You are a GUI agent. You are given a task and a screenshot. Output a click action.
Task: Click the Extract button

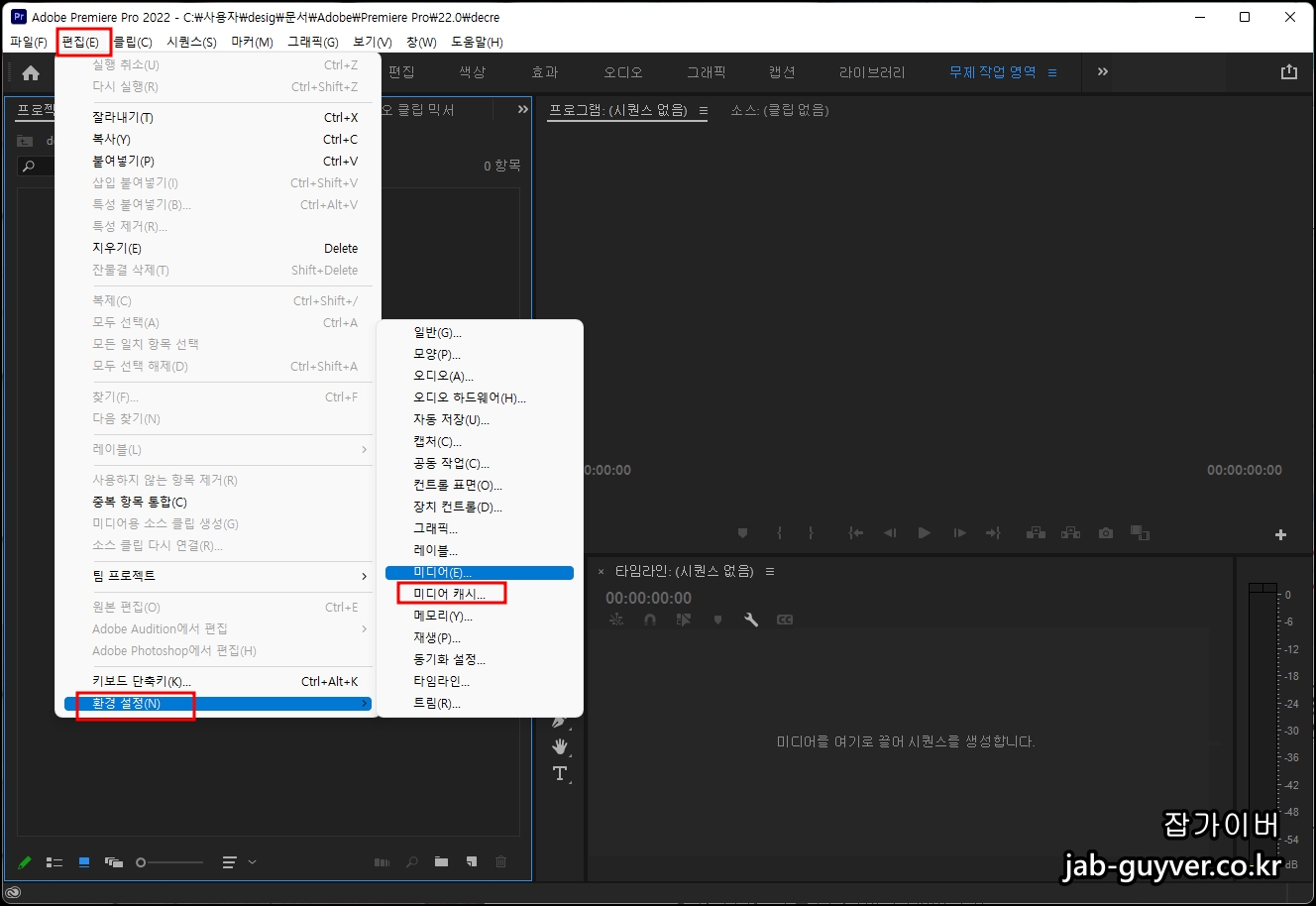point(1070,533)
